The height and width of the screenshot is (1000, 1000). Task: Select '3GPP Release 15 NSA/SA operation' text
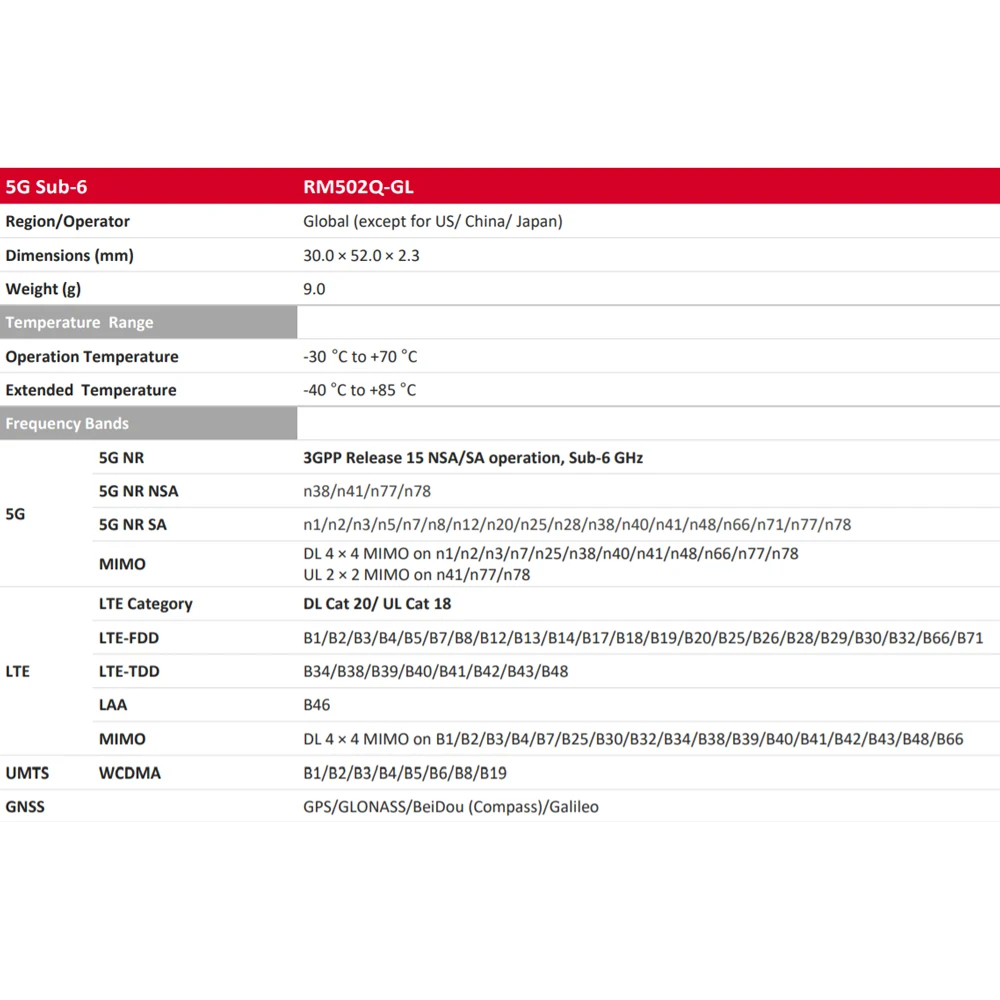[x=433, y=458]
